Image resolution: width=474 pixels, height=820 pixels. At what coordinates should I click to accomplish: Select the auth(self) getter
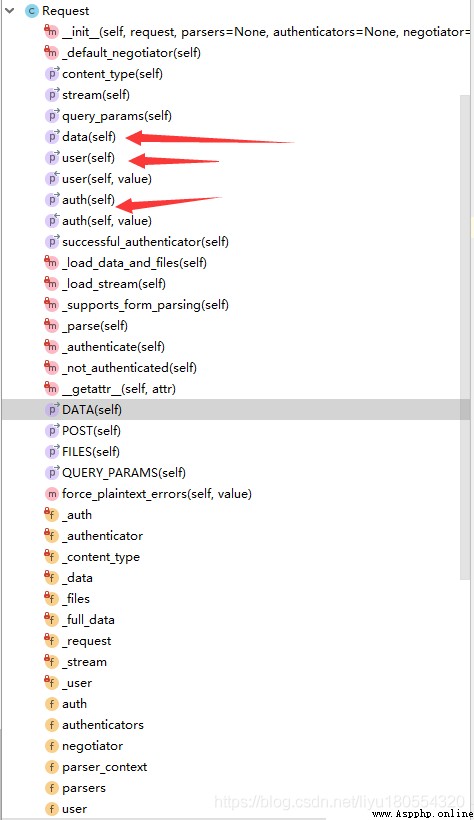pos(88,200)
